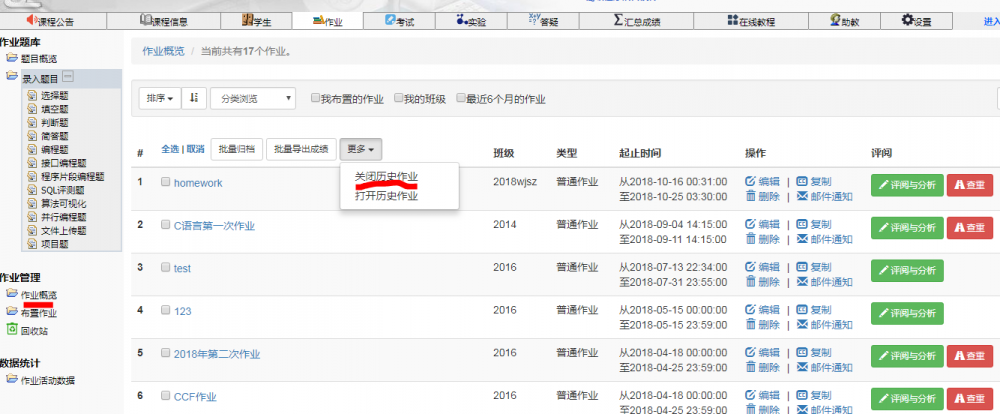The height and width of the screenshot is (414, 1000).
Task: Click 批量导出成绩 button
Action: click(301, 149)
